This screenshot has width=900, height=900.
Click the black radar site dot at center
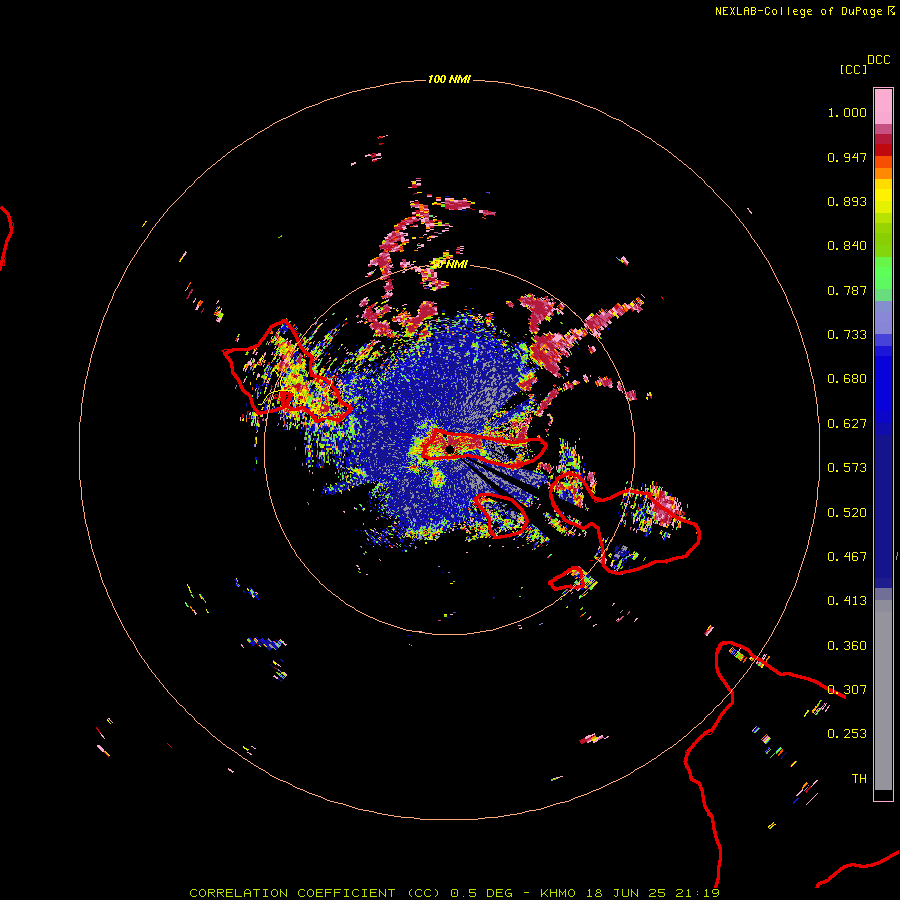[450, 449]
